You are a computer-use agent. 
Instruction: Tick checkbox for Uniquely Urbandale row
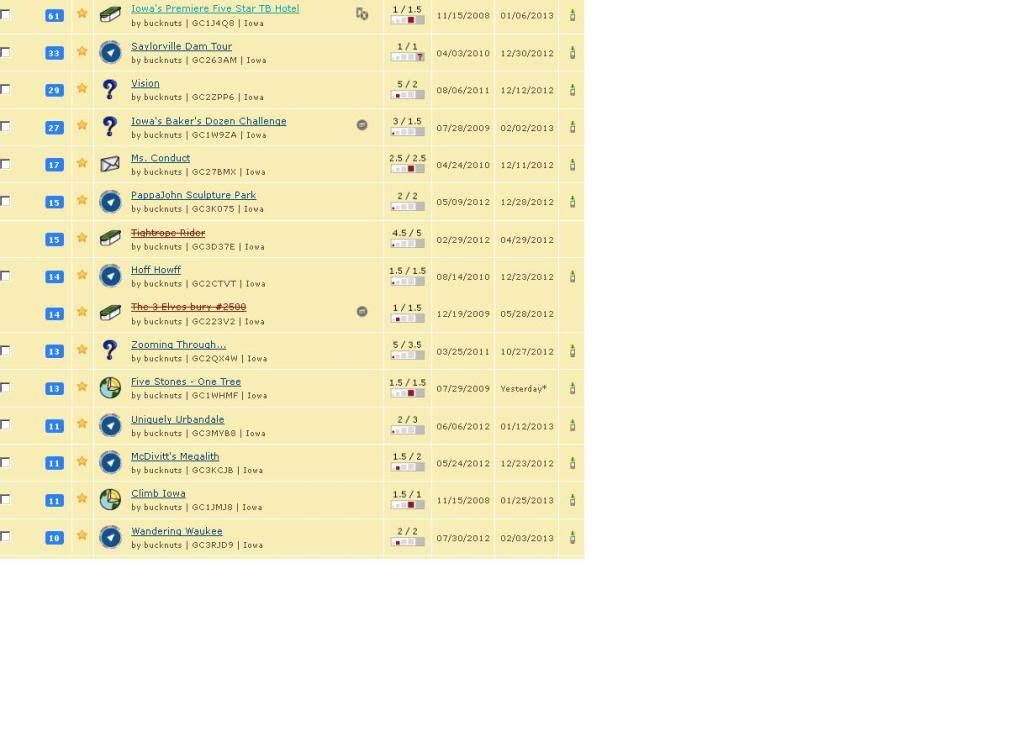tap(5, 425)
